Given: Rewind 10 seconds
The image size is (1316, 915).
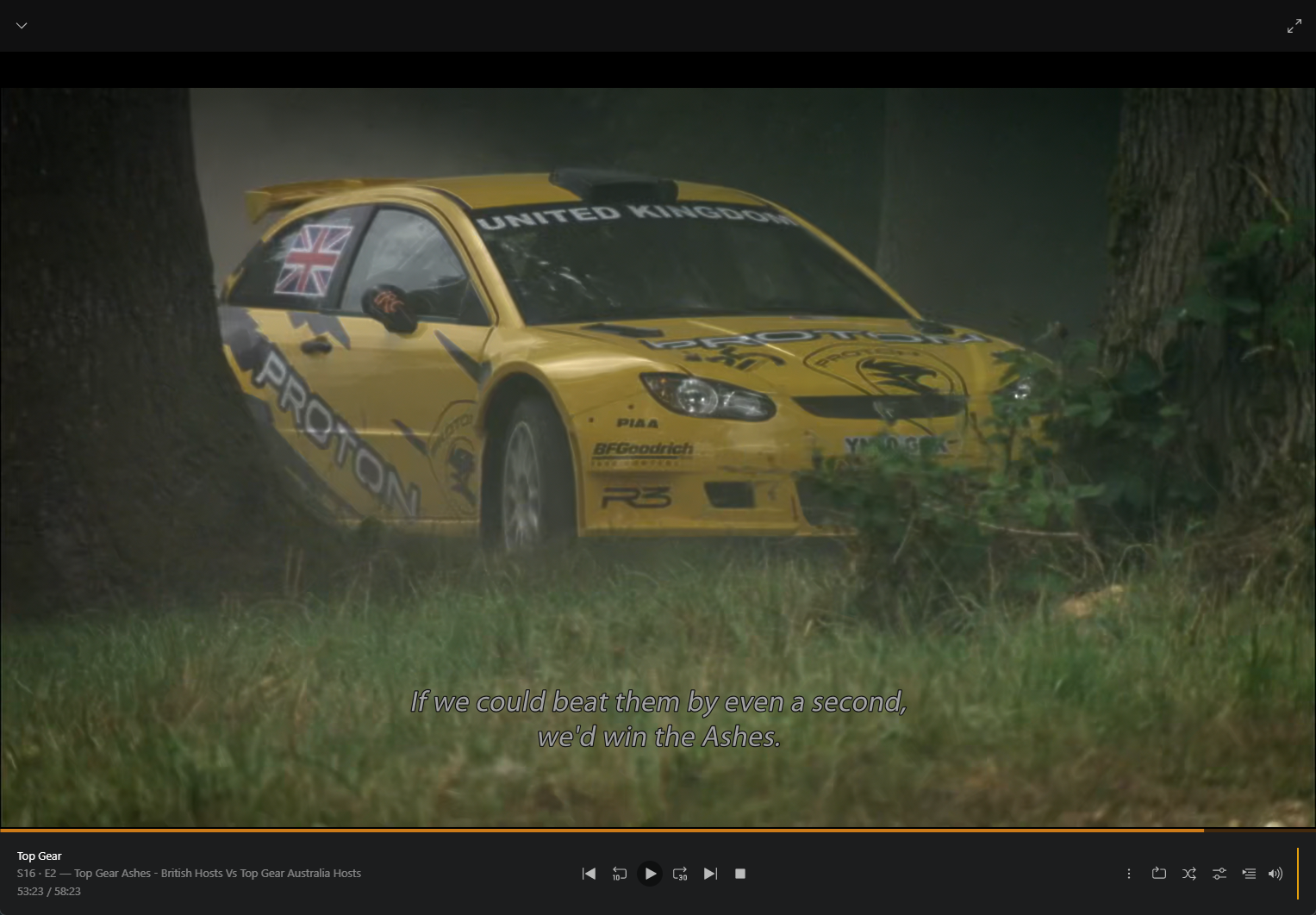Looking at the screenshot, I should click(x=620, y=874).
